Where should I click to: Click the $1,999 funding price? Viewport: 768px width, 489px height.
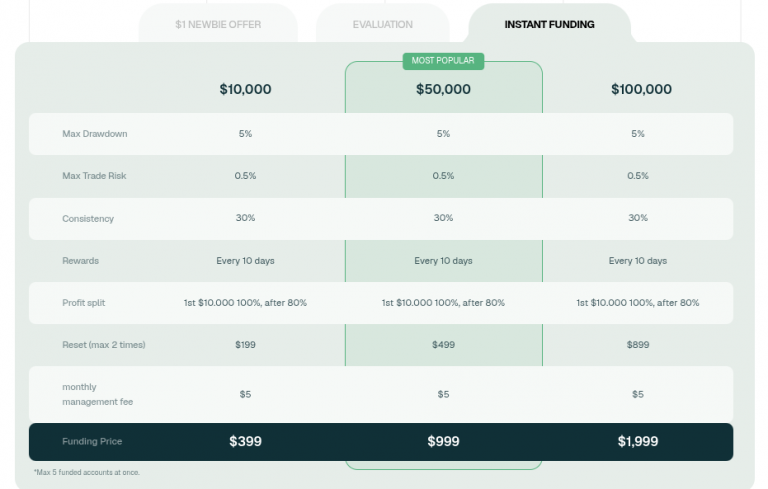638,441
